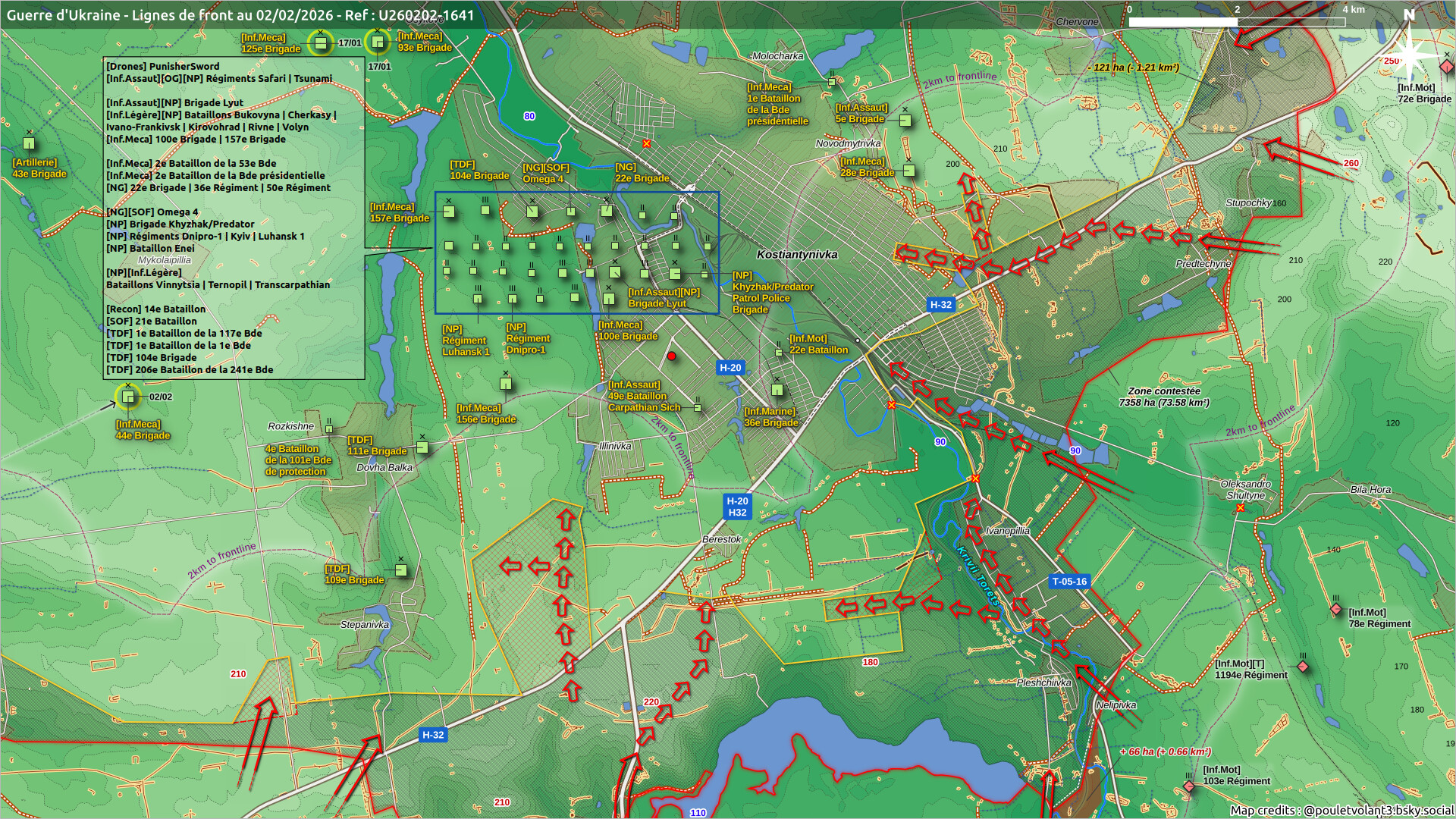Click the orange X marker near Oleksandro Shultyne
The height and width of the screenshot is (819, 1456).
[x=1240, y=508]
